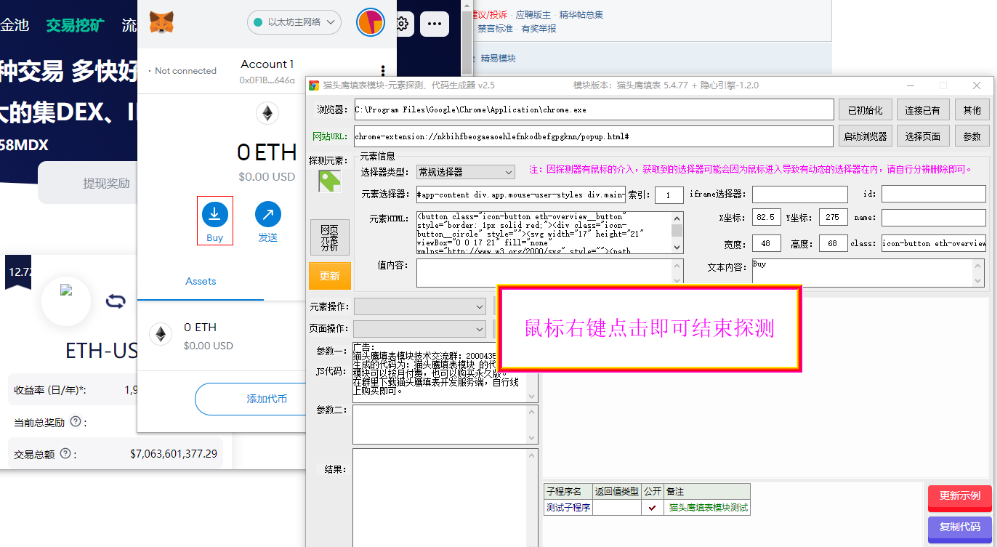Expand the 元素操作 dropdown

click(x=421, y=307)
